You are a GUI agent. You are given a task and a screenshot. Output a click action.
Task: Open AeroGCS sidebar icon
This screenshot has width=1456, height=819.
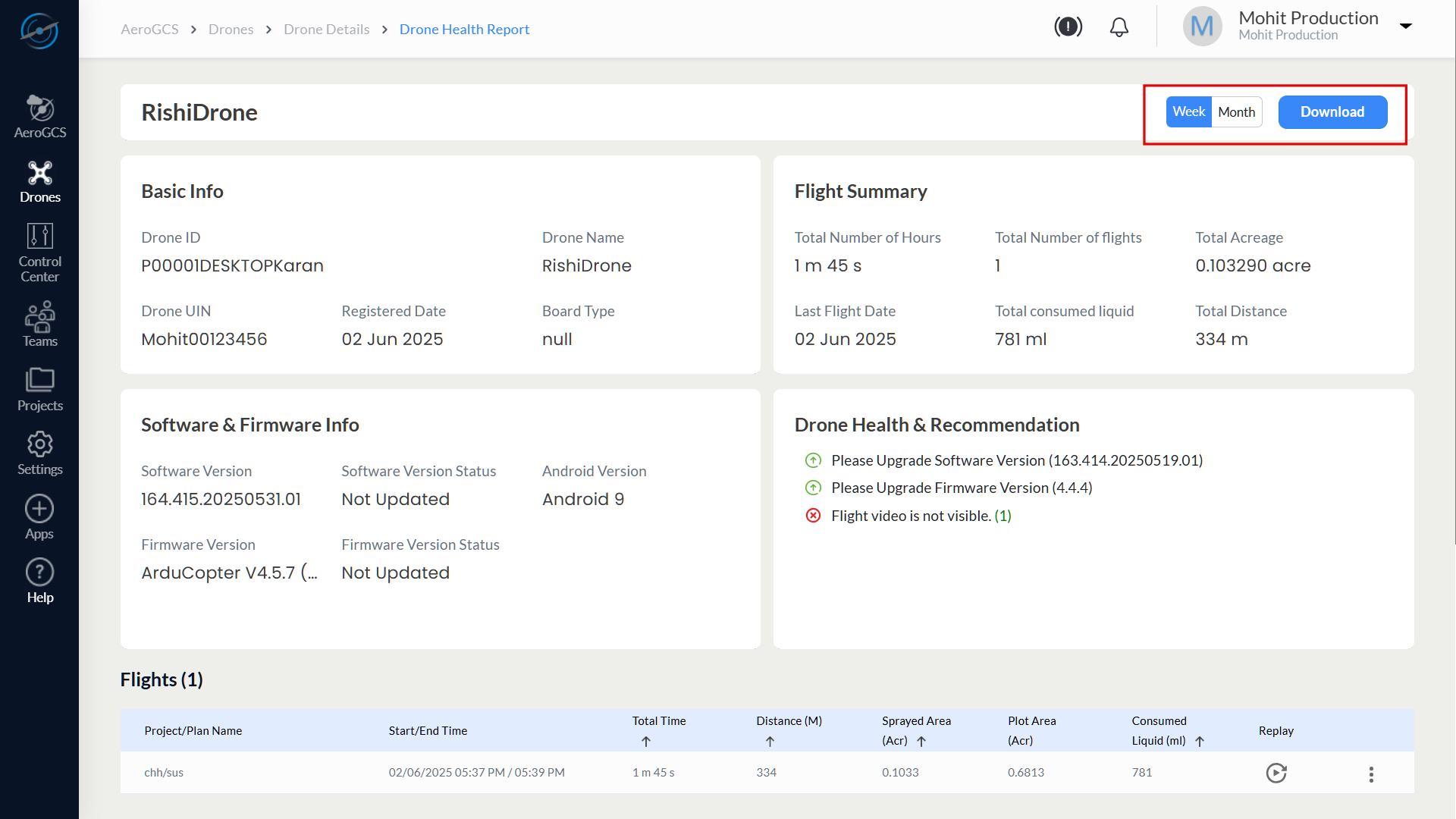(39, 116)
